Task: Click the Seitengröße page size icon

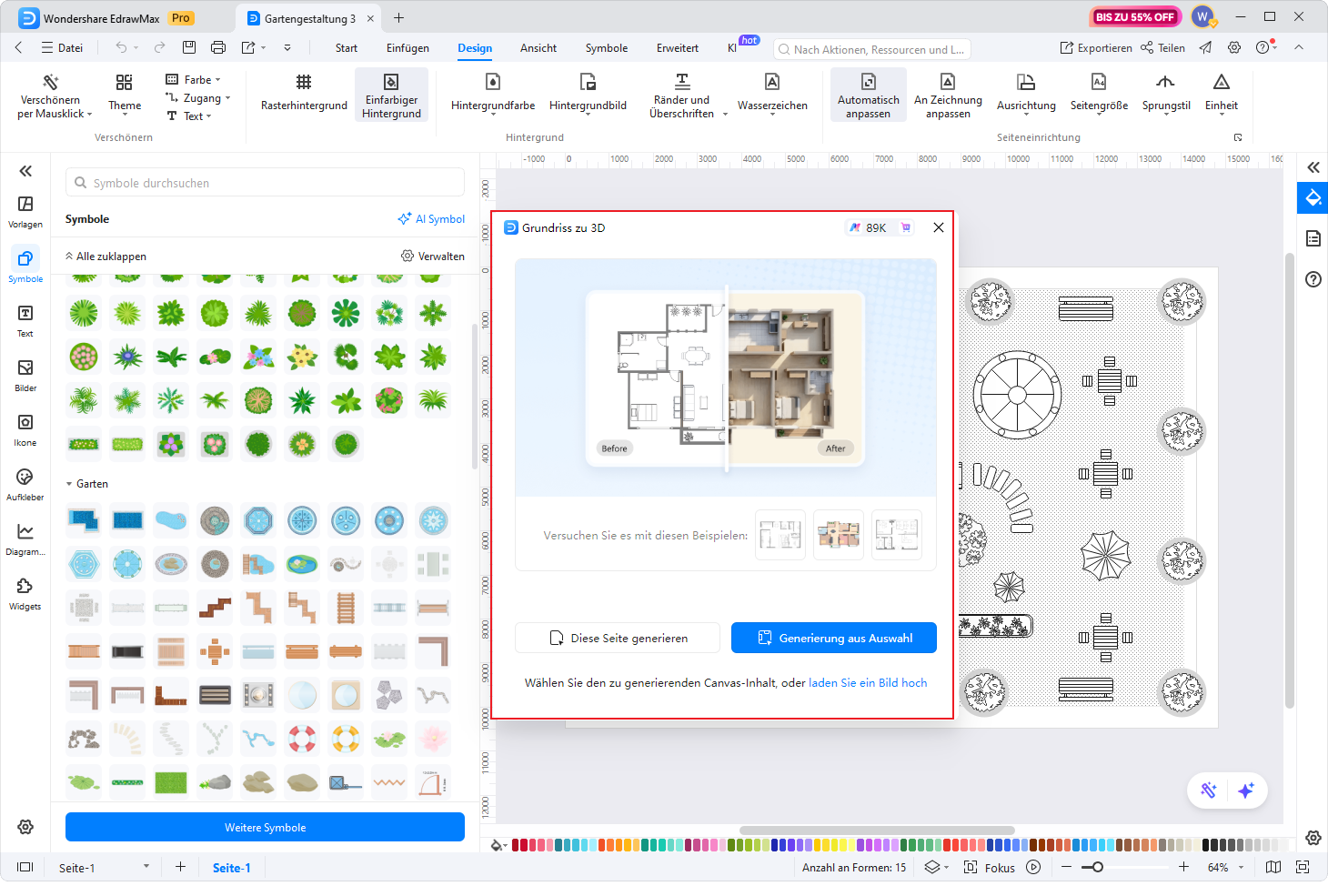Action: point(1098,83)
